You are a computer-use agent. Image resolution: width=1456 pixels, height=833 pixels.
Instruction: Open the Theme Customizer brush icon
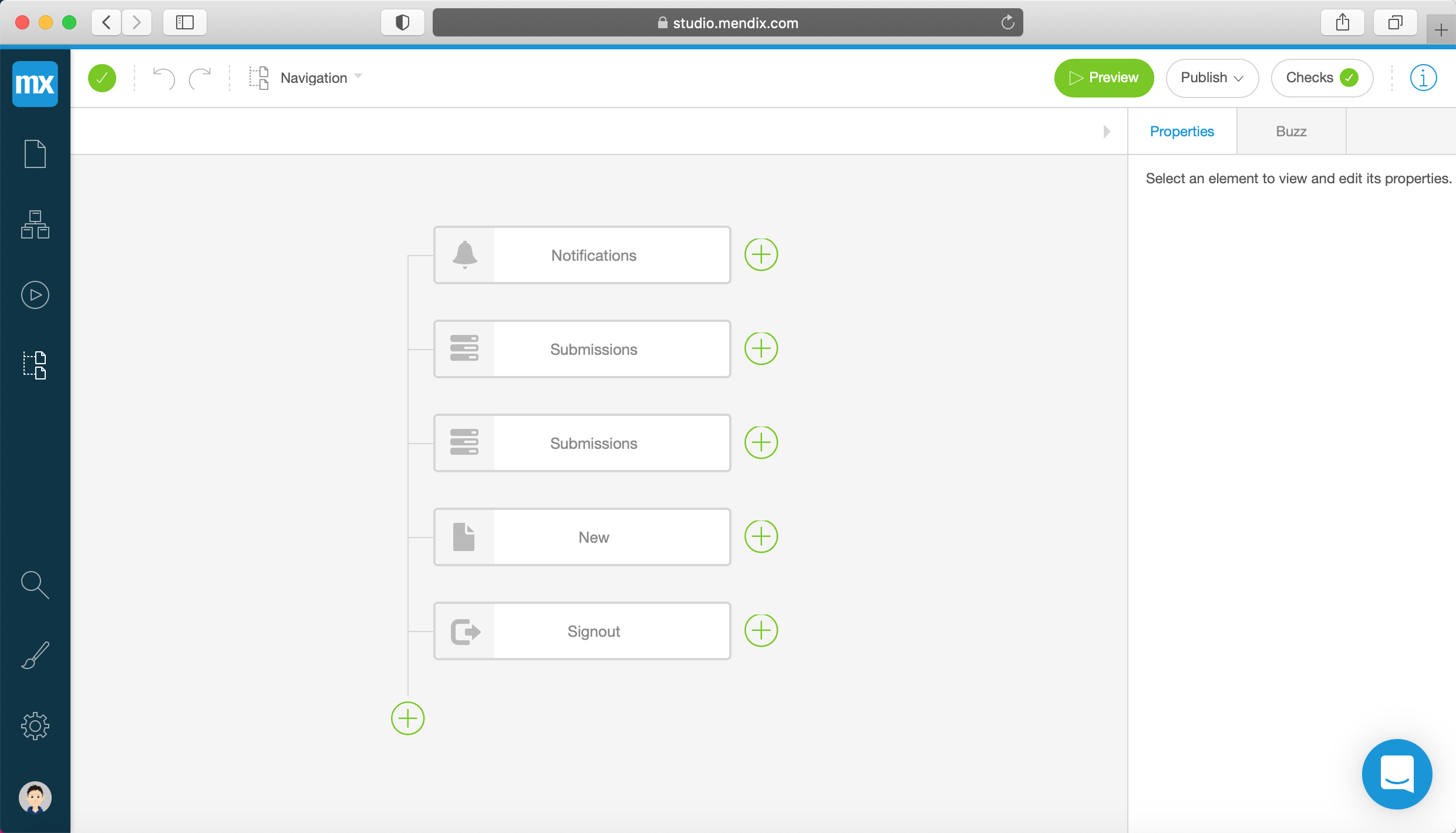point(35,655)
